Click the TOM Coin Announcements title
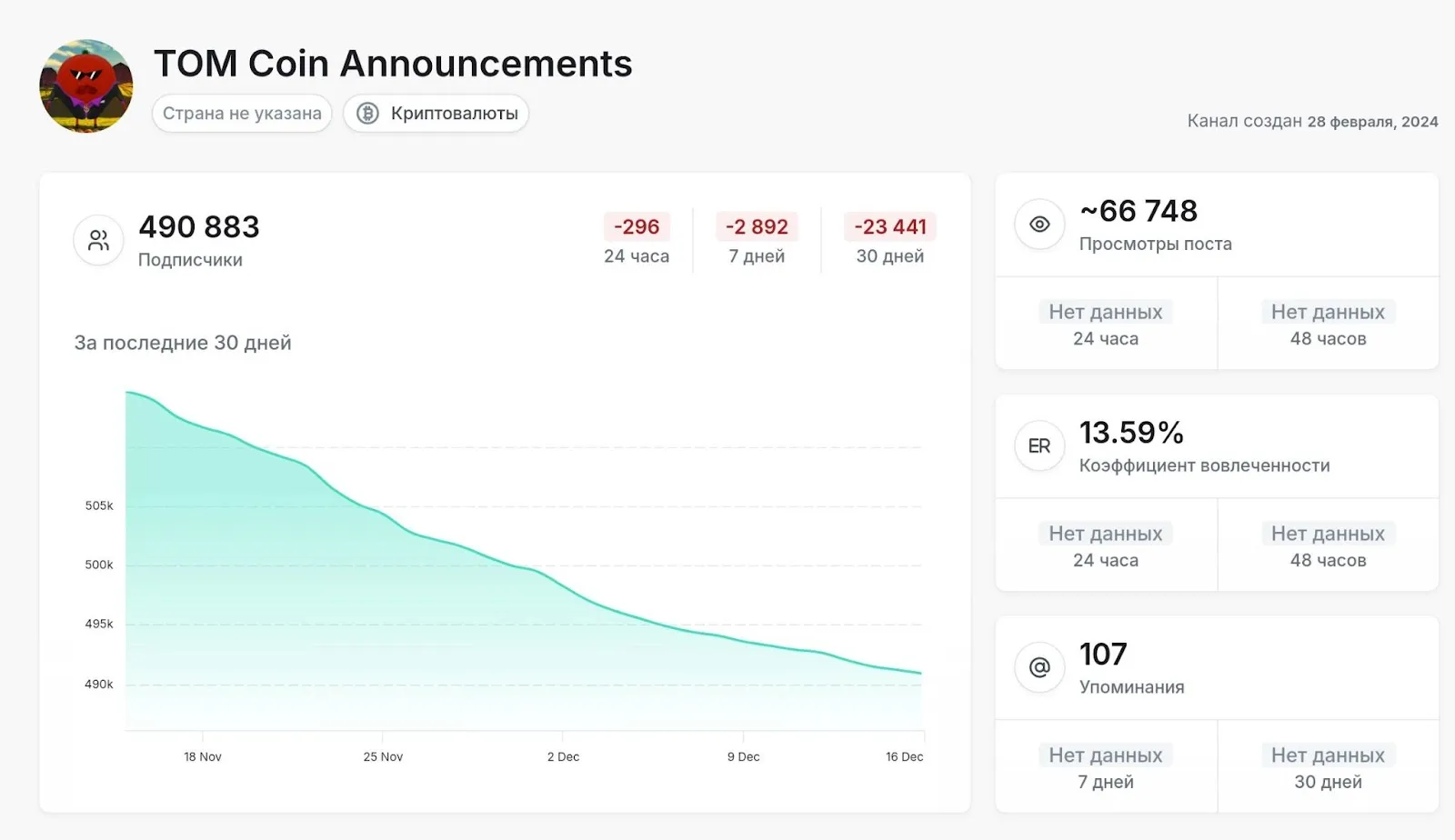The width and height of the screenshot is (1455, 840). pyautogui.click(x=393, y=64)
